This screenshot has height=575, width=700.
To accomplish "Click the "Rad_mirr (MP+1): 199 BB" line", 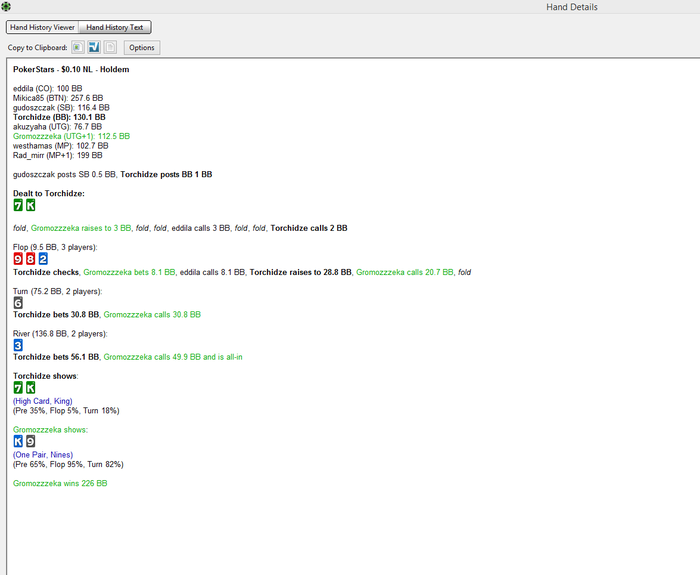I will coord(58,155).
